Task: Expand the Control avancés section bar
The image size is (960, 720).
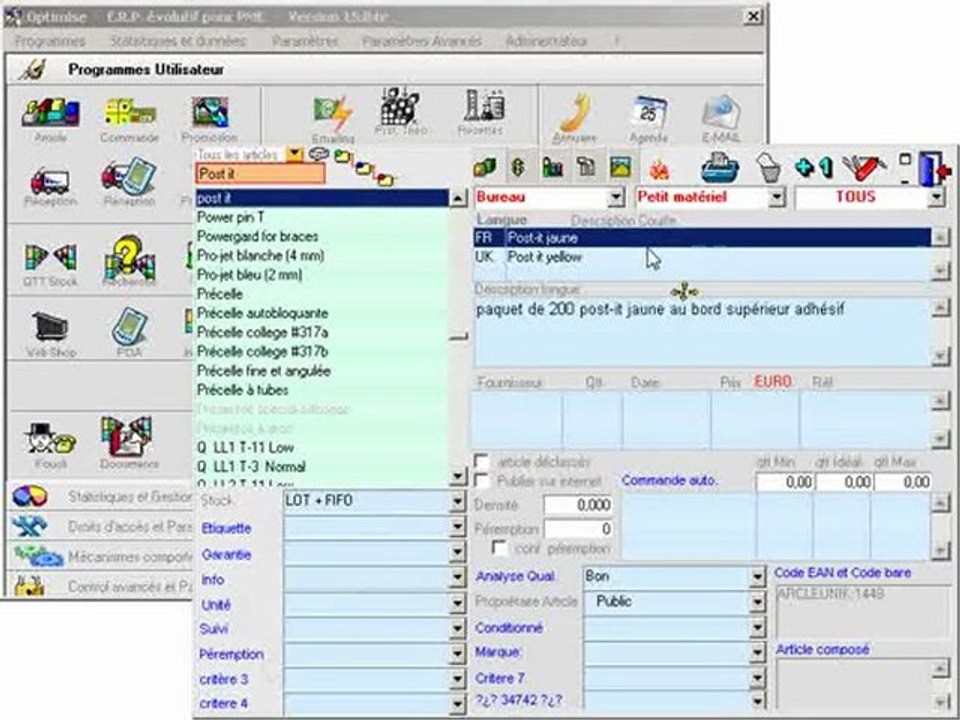Action: [x=101, y=586]
